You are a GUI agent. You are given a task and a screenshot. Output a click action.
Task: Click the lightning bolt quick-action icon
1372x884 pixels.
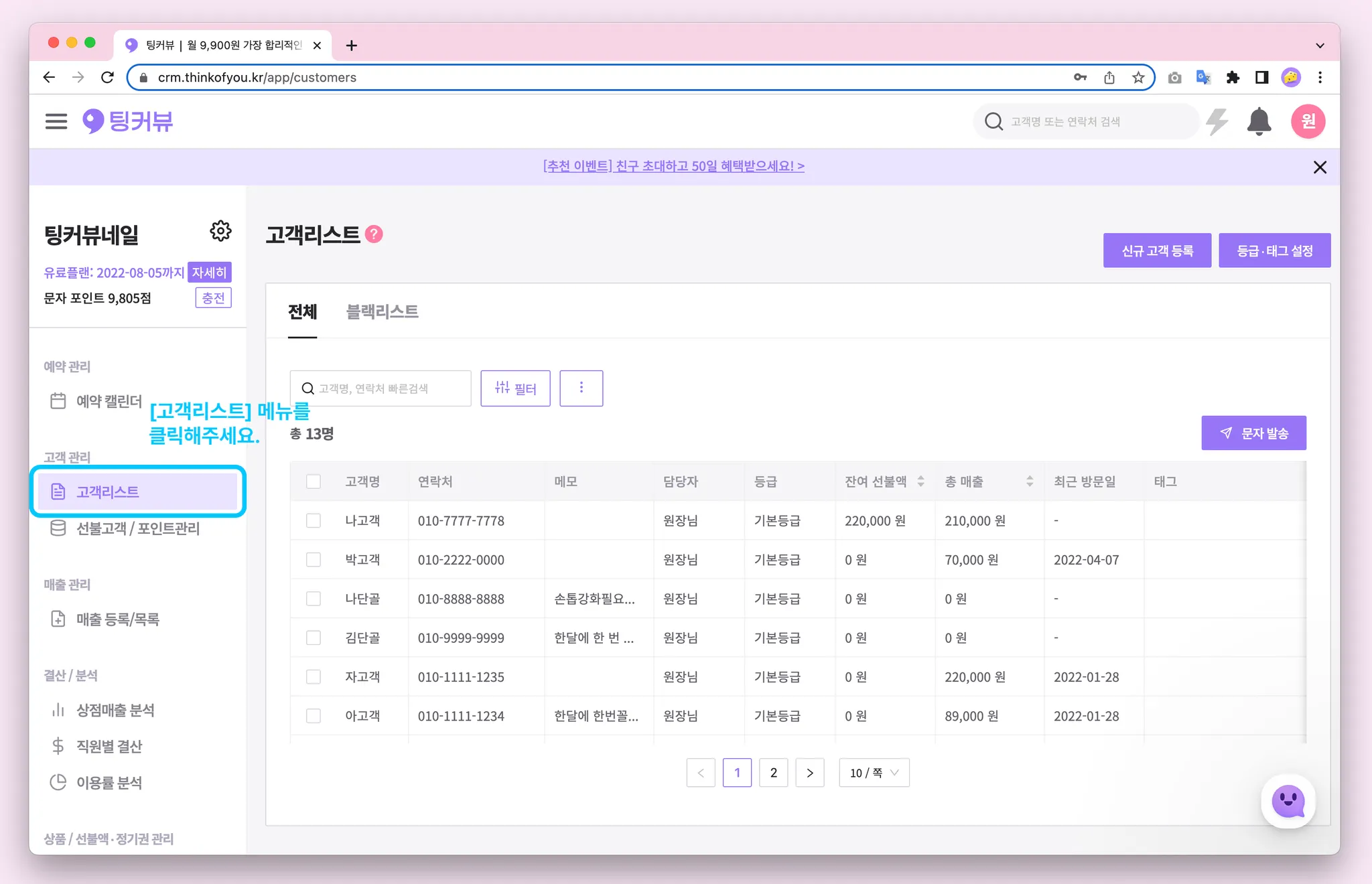(1217, 121)
